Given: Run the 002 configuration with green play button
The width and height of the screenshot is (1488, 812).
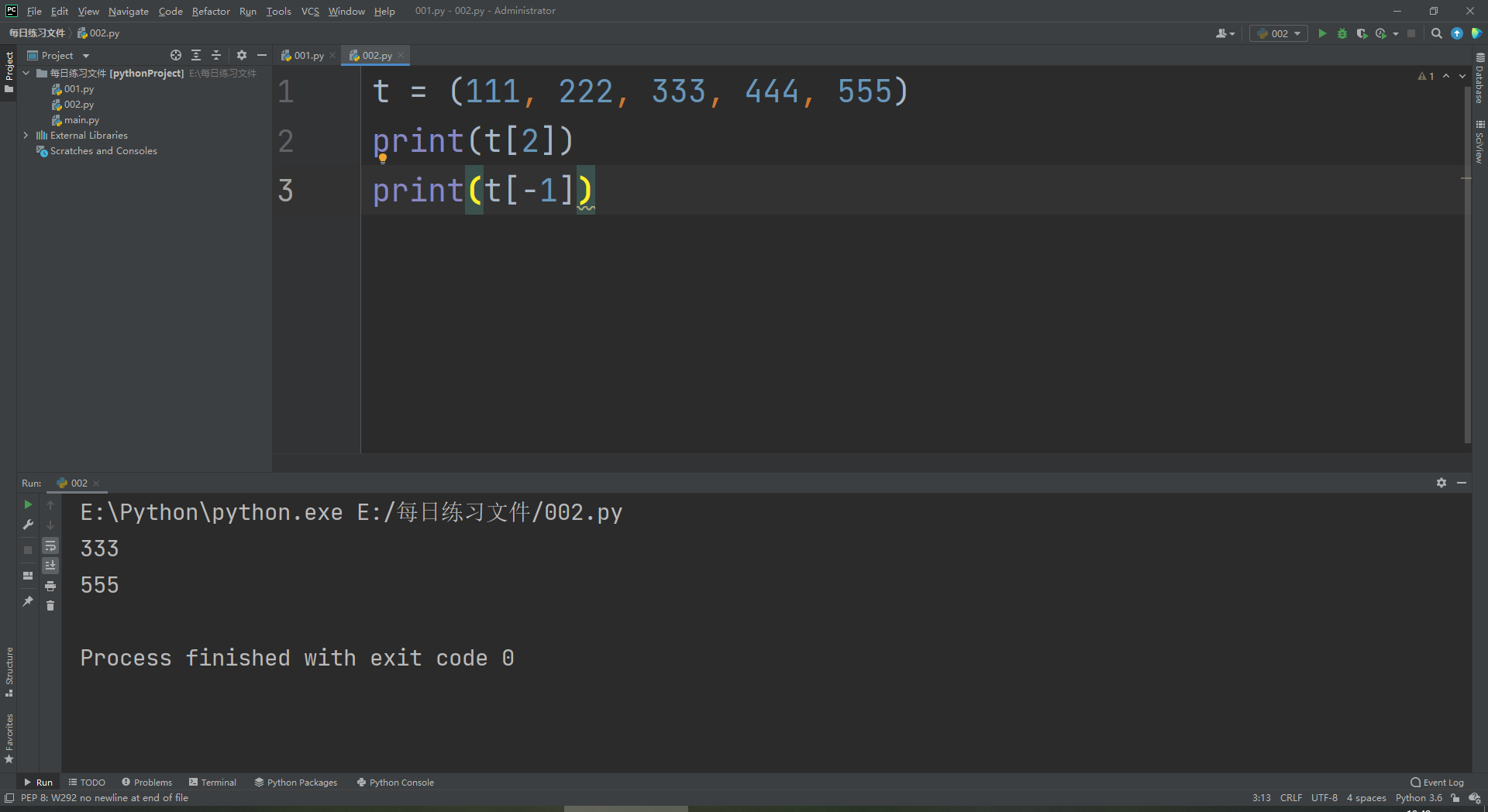Looking at the screenshot, I should (1322, 33).
